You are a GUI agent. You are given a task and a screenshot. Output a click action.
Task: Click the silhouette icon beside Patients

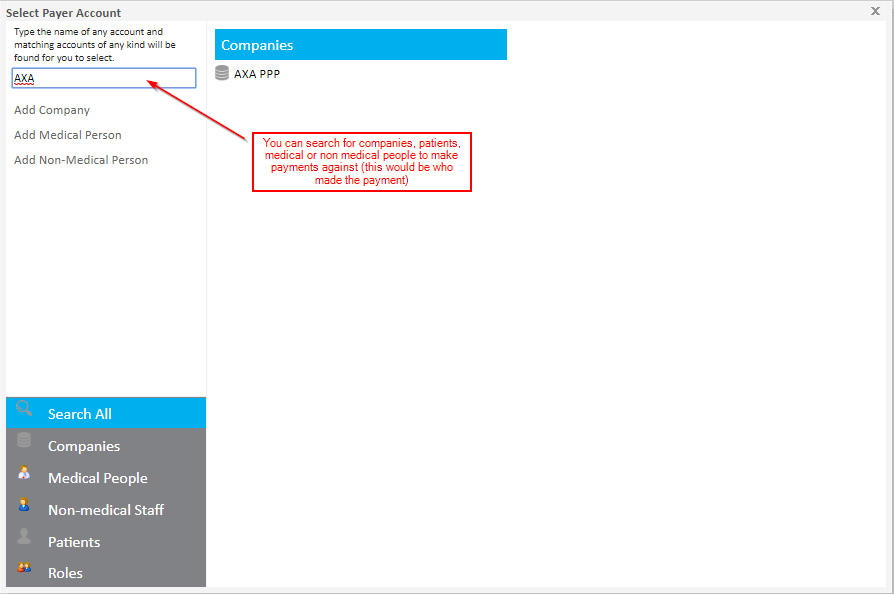click(x=24, y=537)
